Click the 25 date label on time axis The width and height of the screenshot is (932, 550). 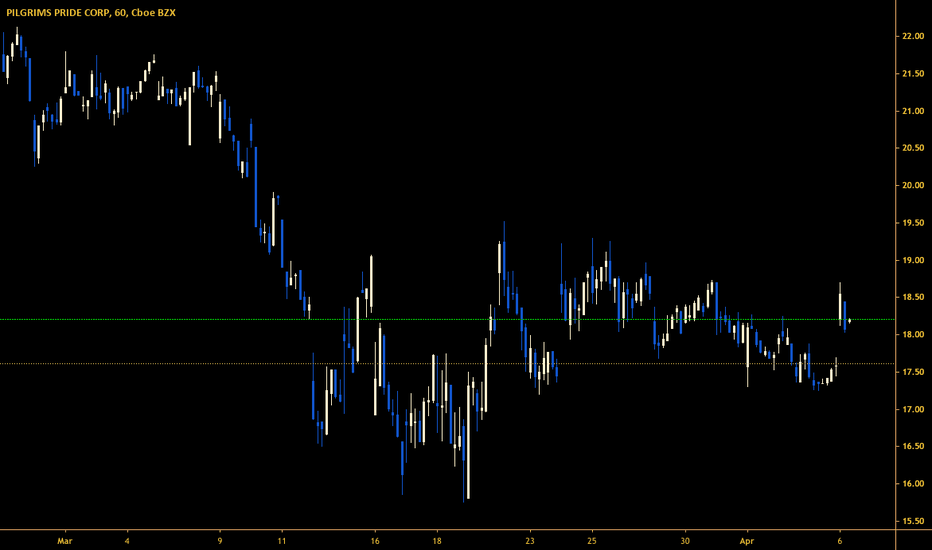[592, 541]
